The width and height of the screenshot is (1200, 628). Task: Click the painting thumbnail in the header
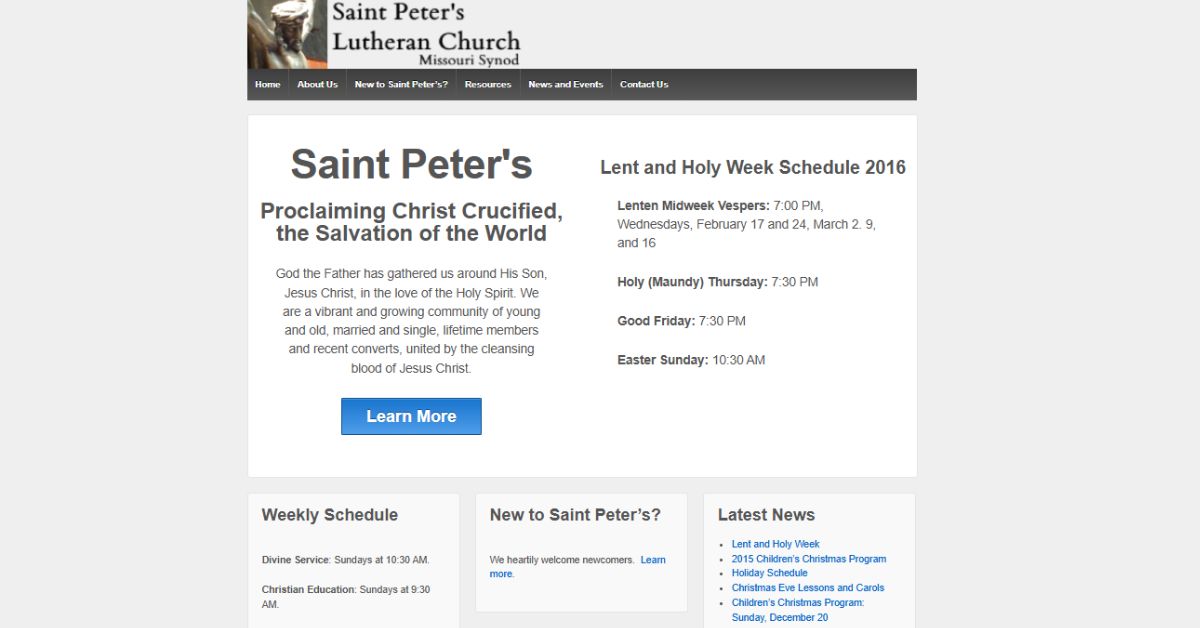pos(285,33)
